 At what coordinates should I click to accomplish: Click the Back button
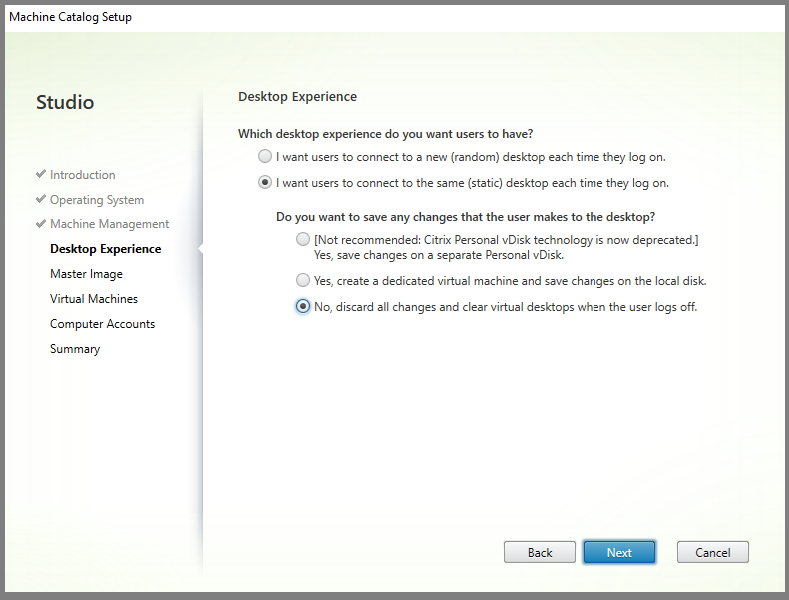[x=539, y=552]
